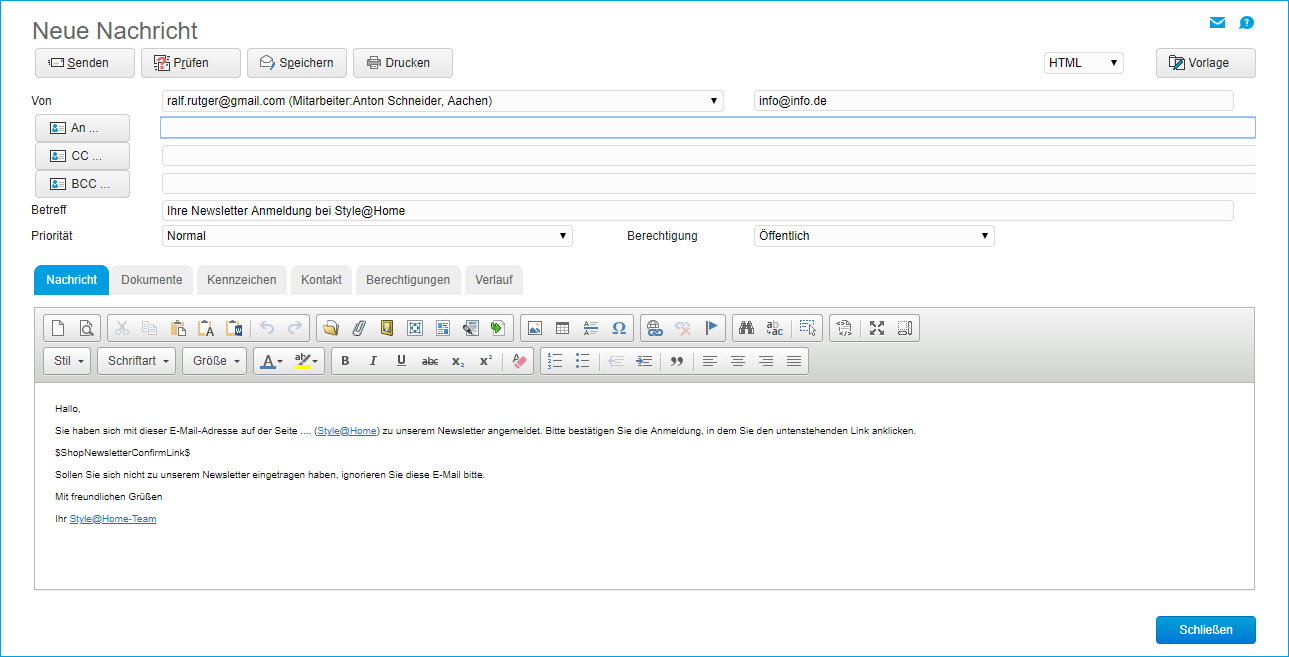
Task: Toggle numbered list
Action: tap(556, 361)
